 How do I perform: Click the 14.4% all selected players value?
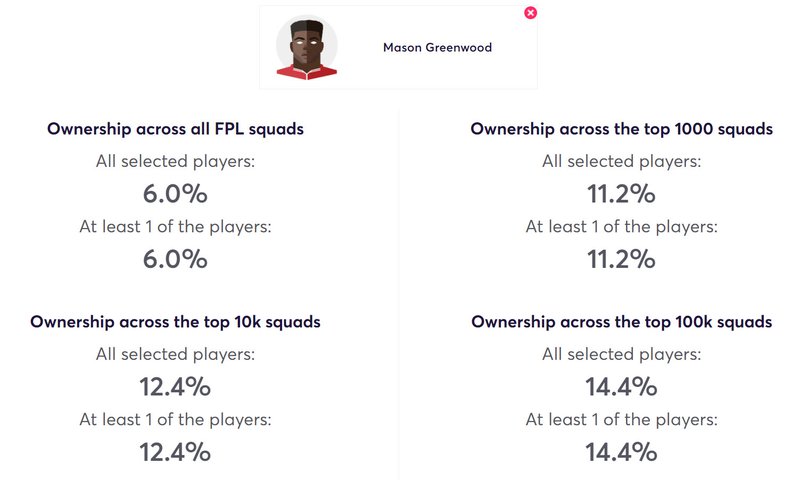pos(621,387)
